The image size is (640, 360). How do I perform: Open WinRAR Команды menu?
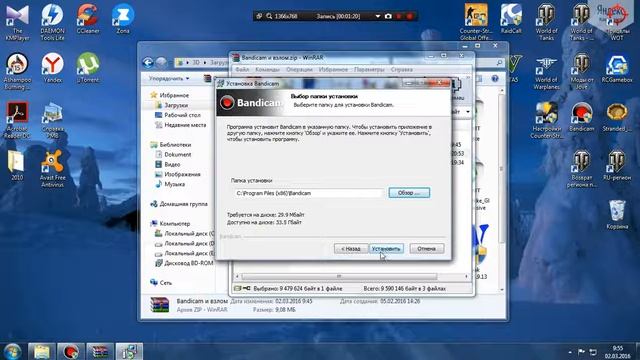click(x=267, y=70)
